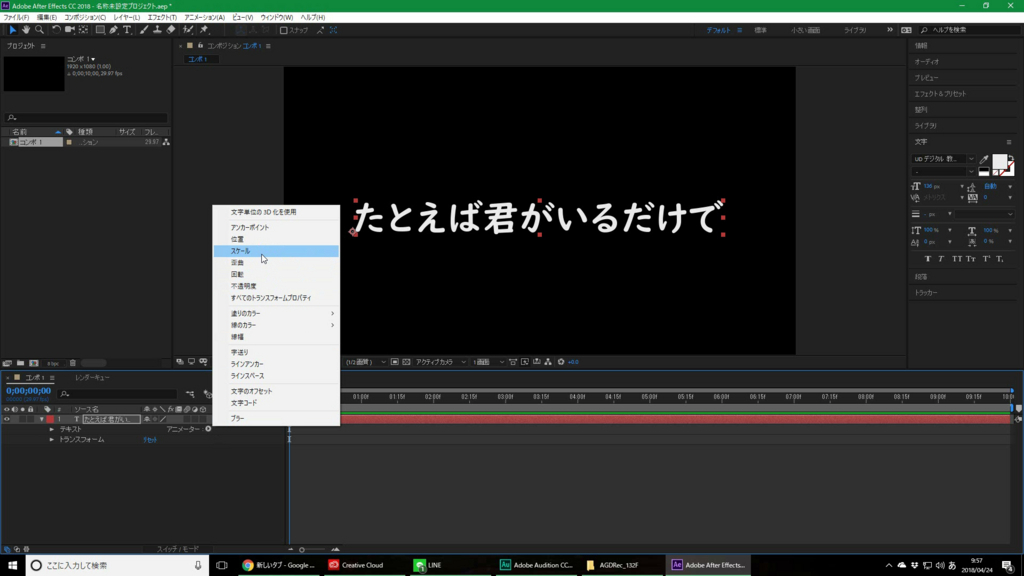Select the Horizontal Type tool

127,30
